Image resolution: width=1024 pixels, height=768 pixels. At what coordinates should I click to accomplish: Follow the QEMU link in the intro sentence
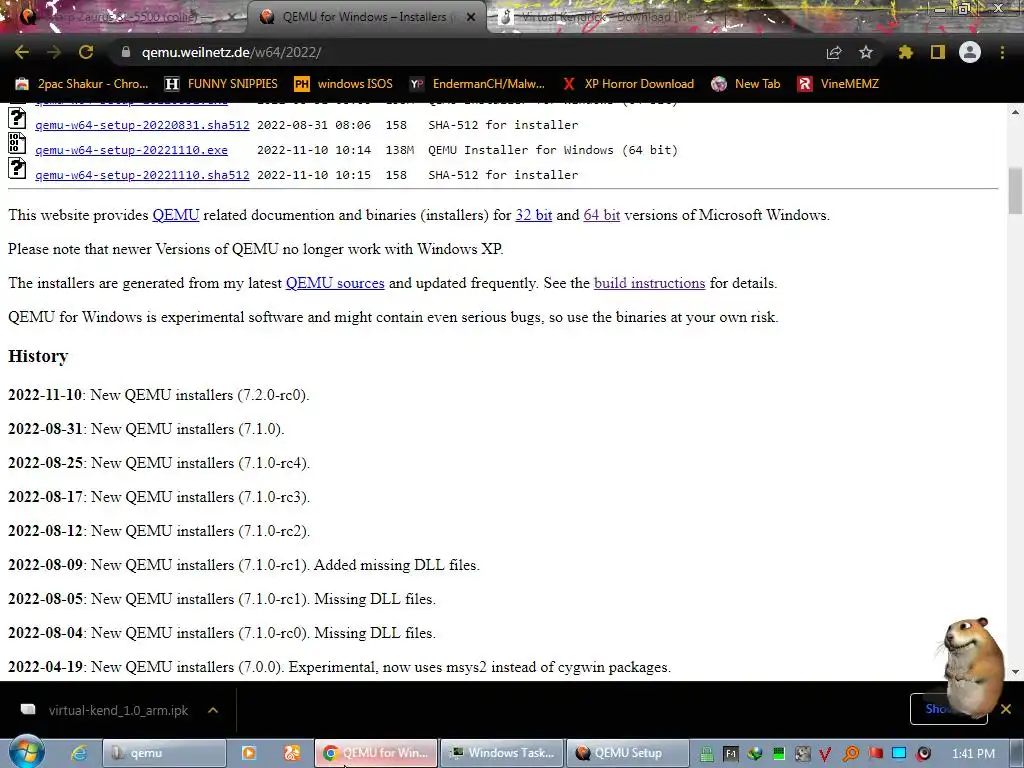[x=176, y=215]
